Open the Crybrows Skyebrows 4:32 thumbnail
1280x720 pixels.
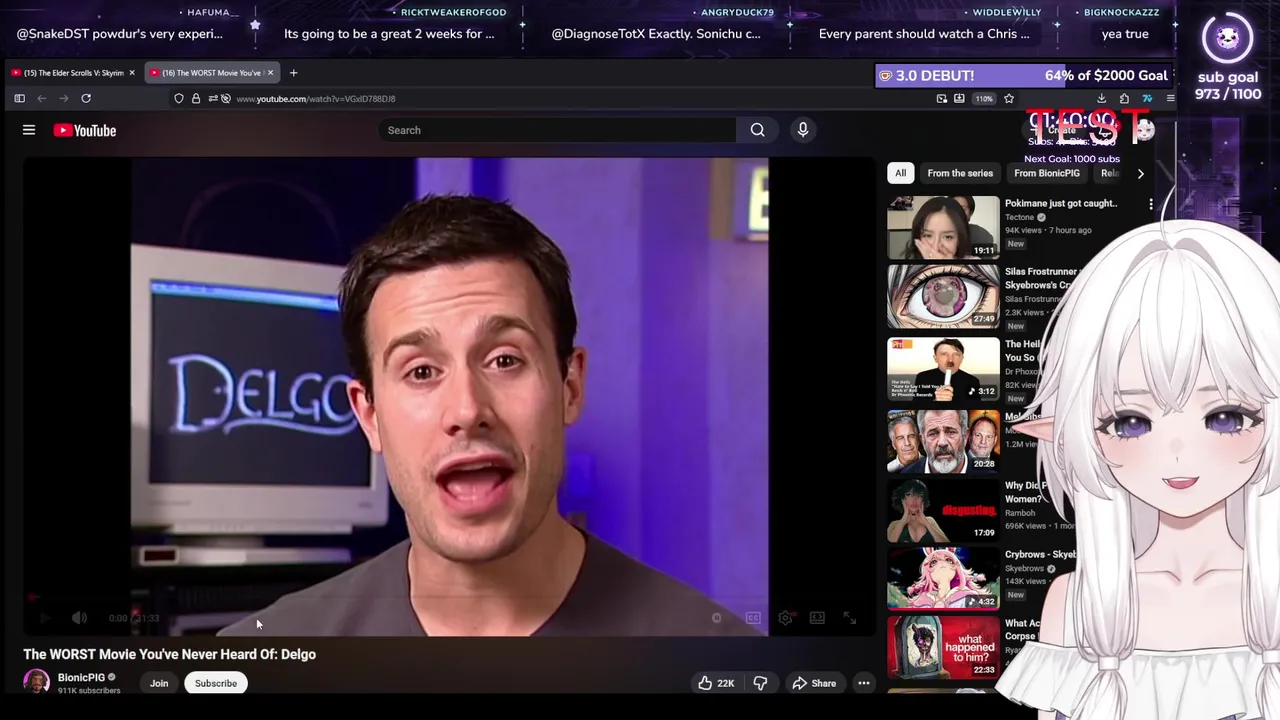[x=943, y=579]
